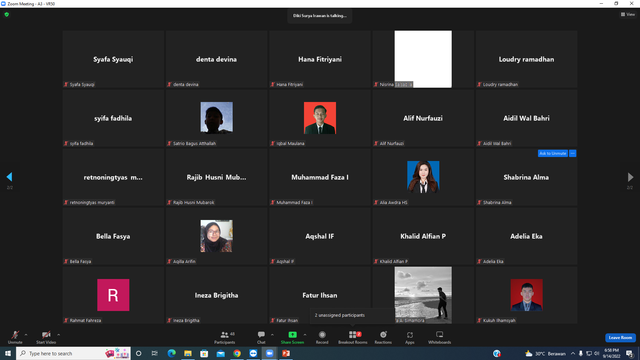Image resolution: width=640 pixels, height=360 pixels.
Task: Open TeamViewer icon on taskbar
Action: (x=253, y=353)
